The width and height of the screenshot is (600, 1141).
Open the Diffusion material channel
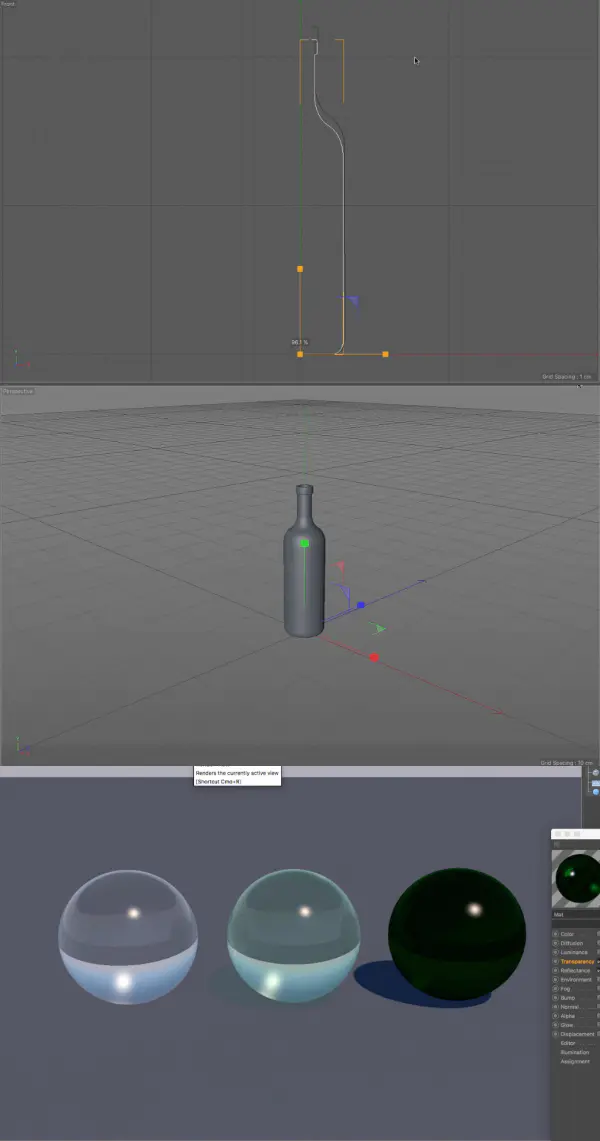[572, 943]
